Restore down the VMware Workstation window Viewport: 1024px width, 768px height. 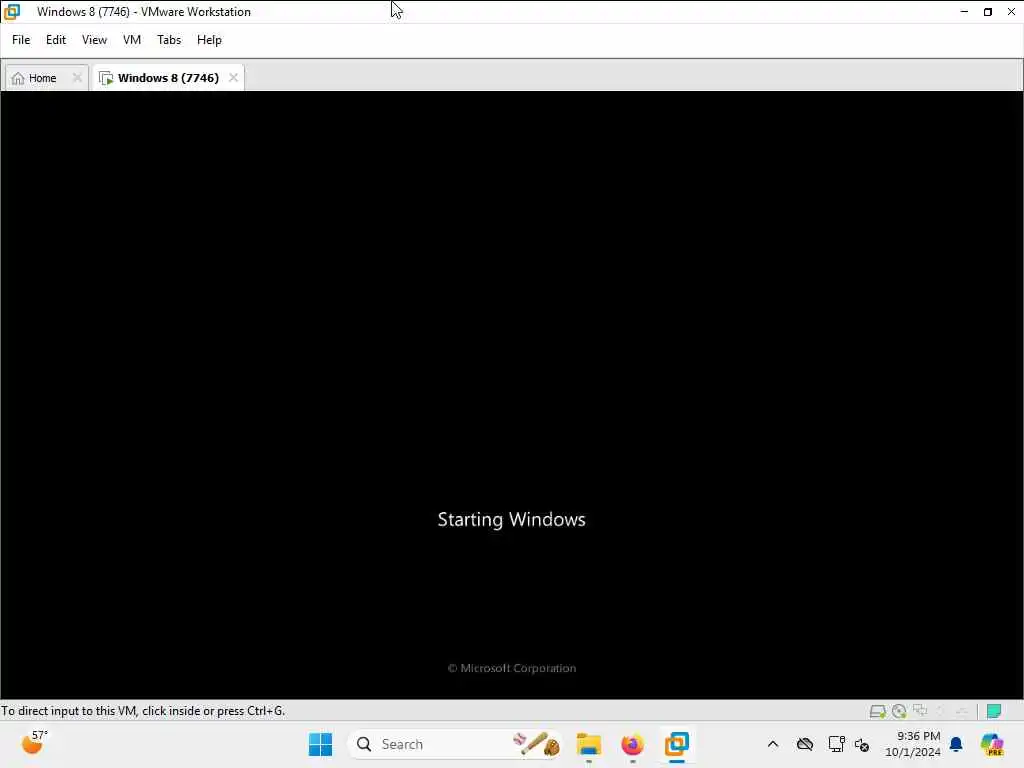tap(987, 12)
